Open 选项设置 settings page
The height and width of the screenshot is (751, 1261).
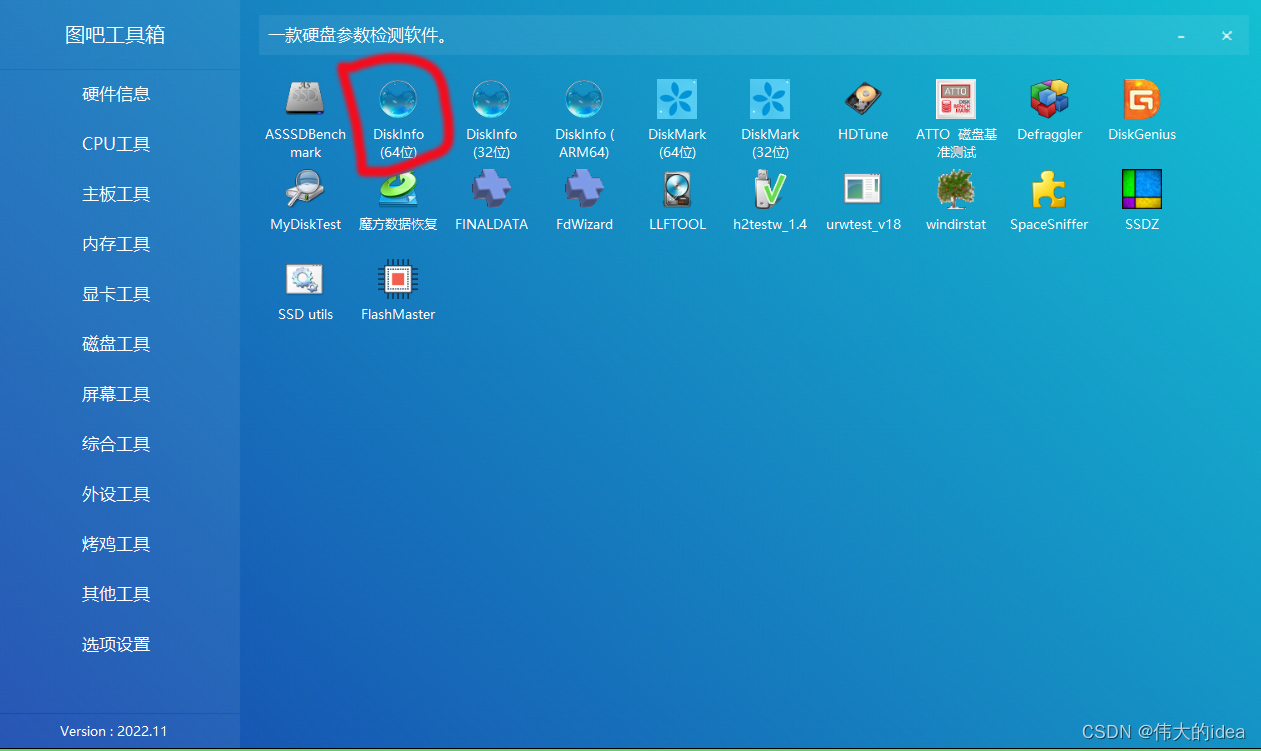tap(116, 644)
